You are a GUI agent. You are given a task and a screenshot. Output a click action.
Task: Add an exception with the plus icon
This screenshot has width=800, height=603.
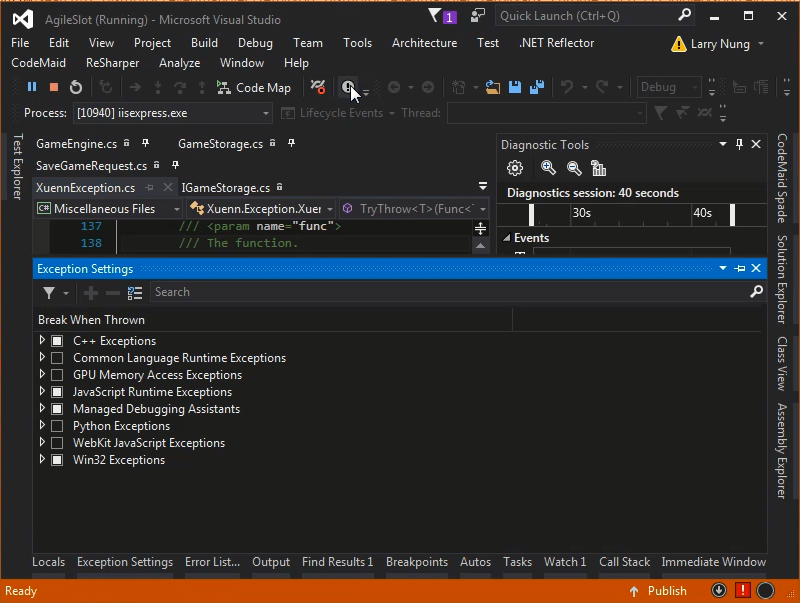(91, 293)
